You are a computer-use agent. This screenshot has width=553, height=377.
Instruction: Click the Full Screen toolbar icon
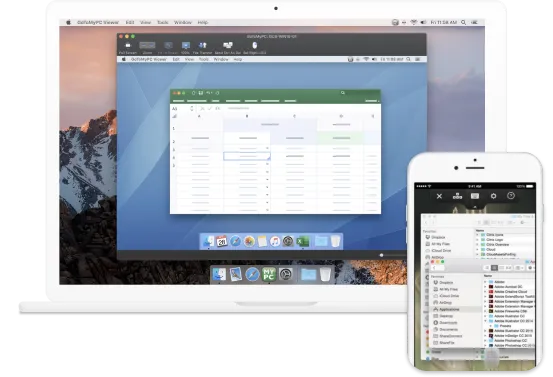tap(128, 45)
